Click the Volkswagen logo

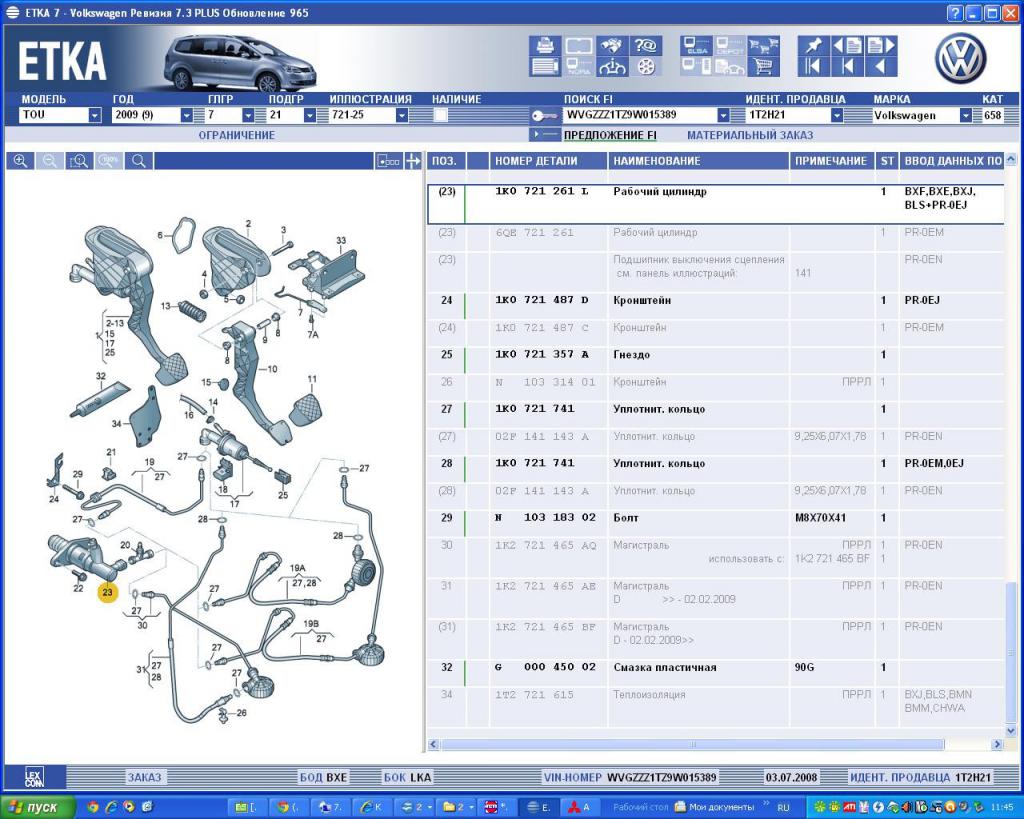[x=961, y=57]
